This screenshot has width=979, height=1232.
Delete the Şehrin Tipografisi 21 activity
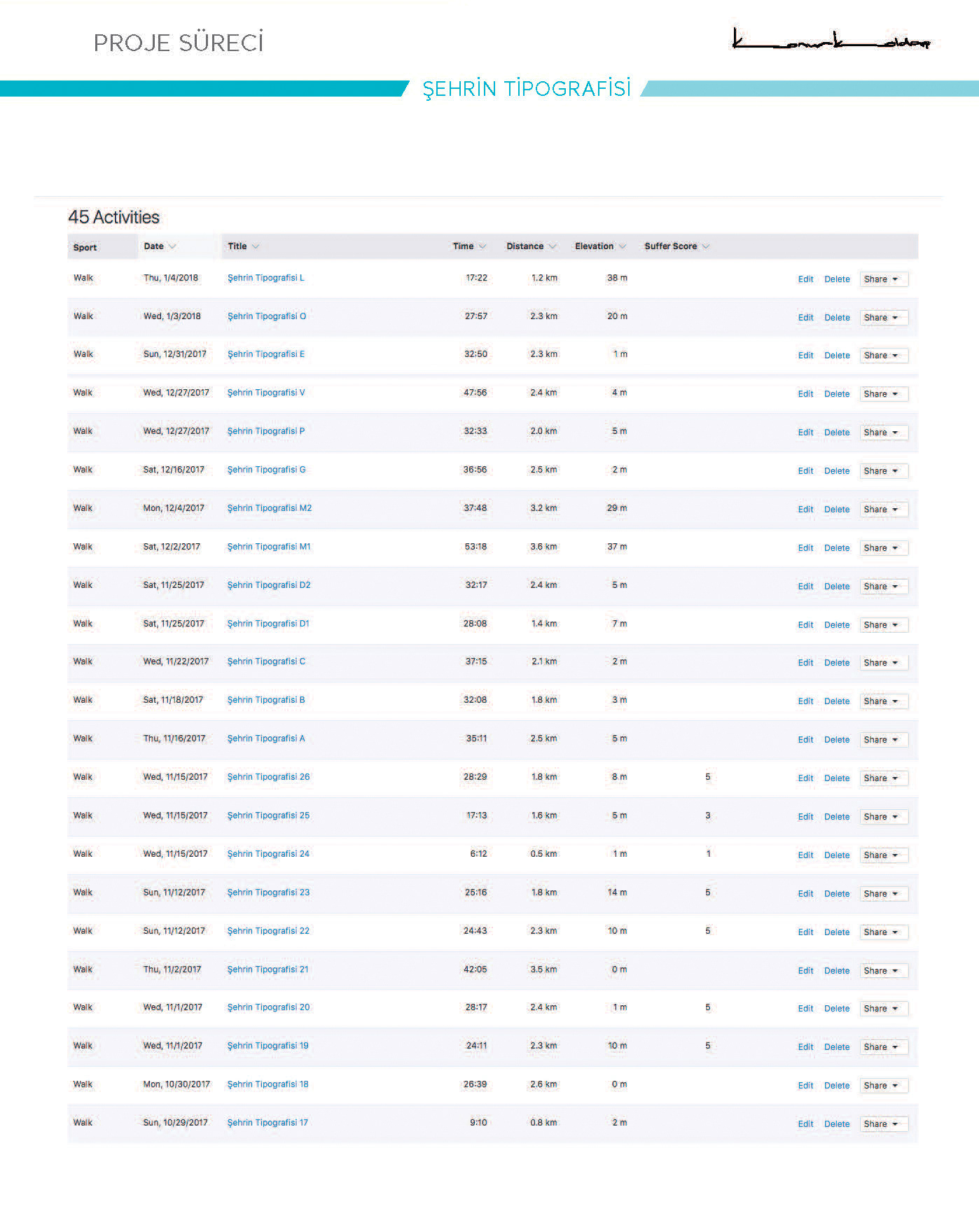point(837,971)
